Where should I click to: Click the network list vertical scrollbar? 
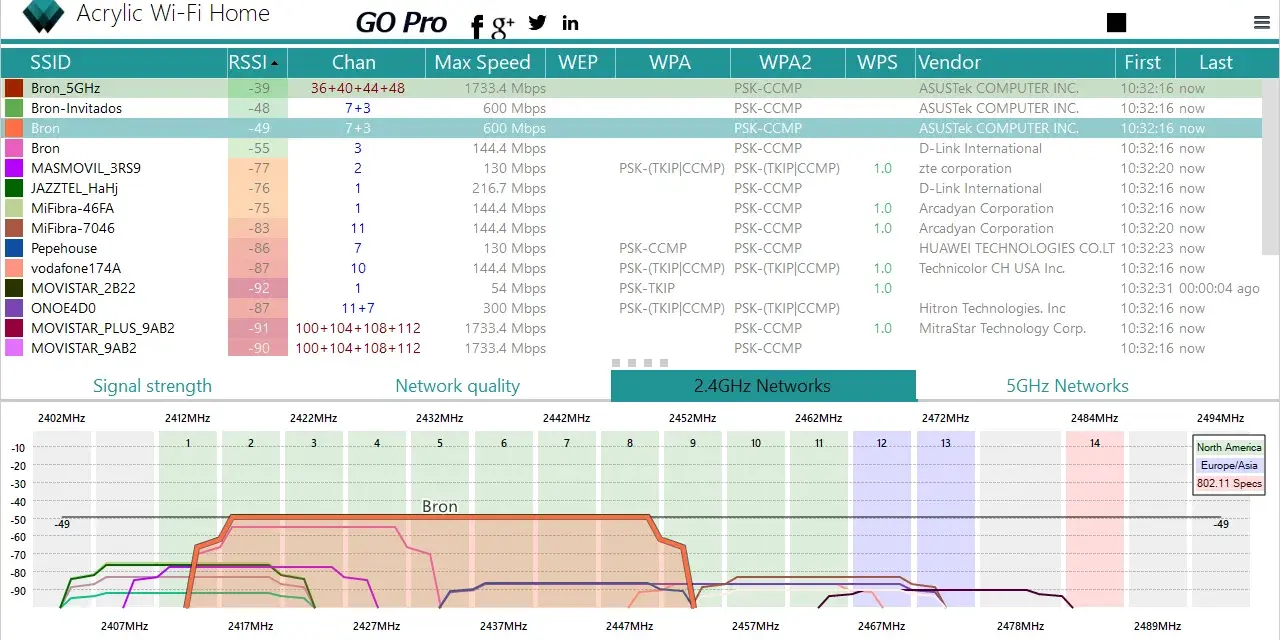click(1270, 165)
